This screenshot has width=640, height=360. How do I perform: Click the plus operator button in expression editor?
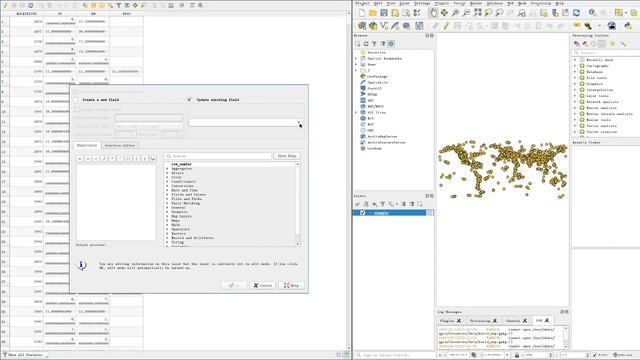[x=88, y=158]
